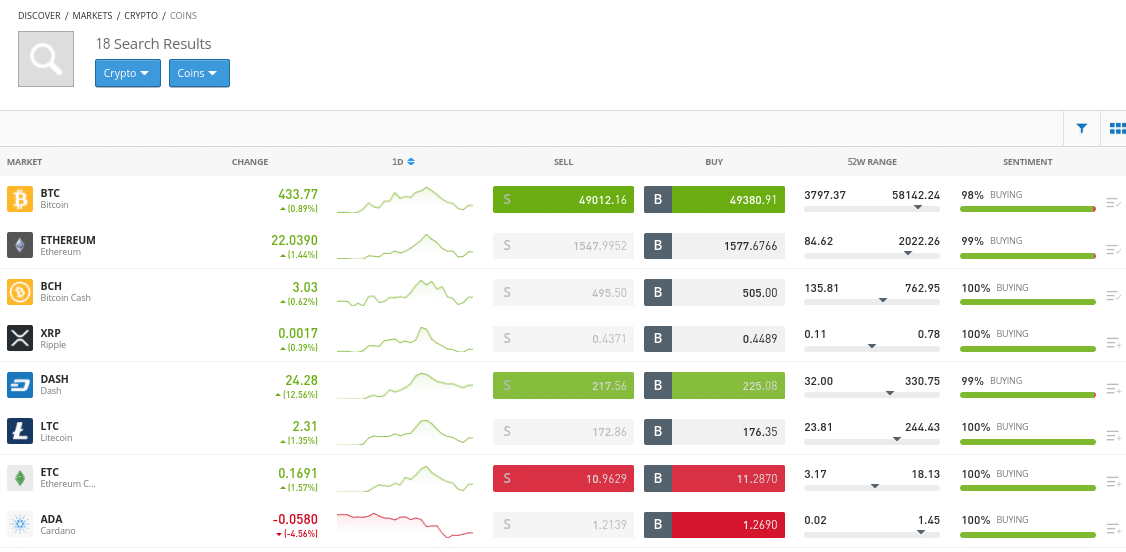Sell ADA at 1.2139
This screenshot has width=1126, height=552.
tap(564, 525)
